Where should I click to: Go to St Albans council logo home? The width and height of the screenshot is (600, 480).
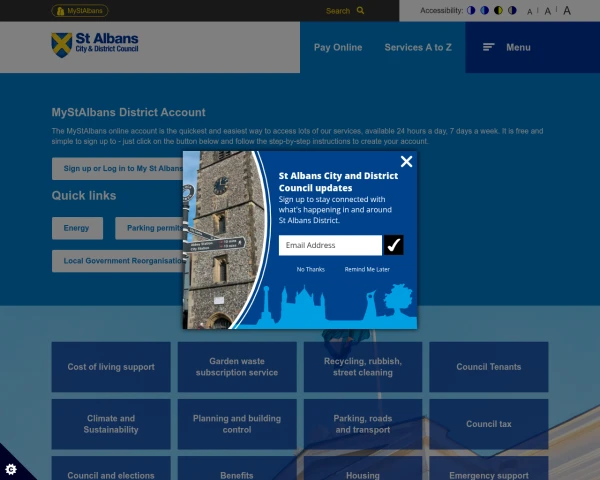click(x=95, y=45)
